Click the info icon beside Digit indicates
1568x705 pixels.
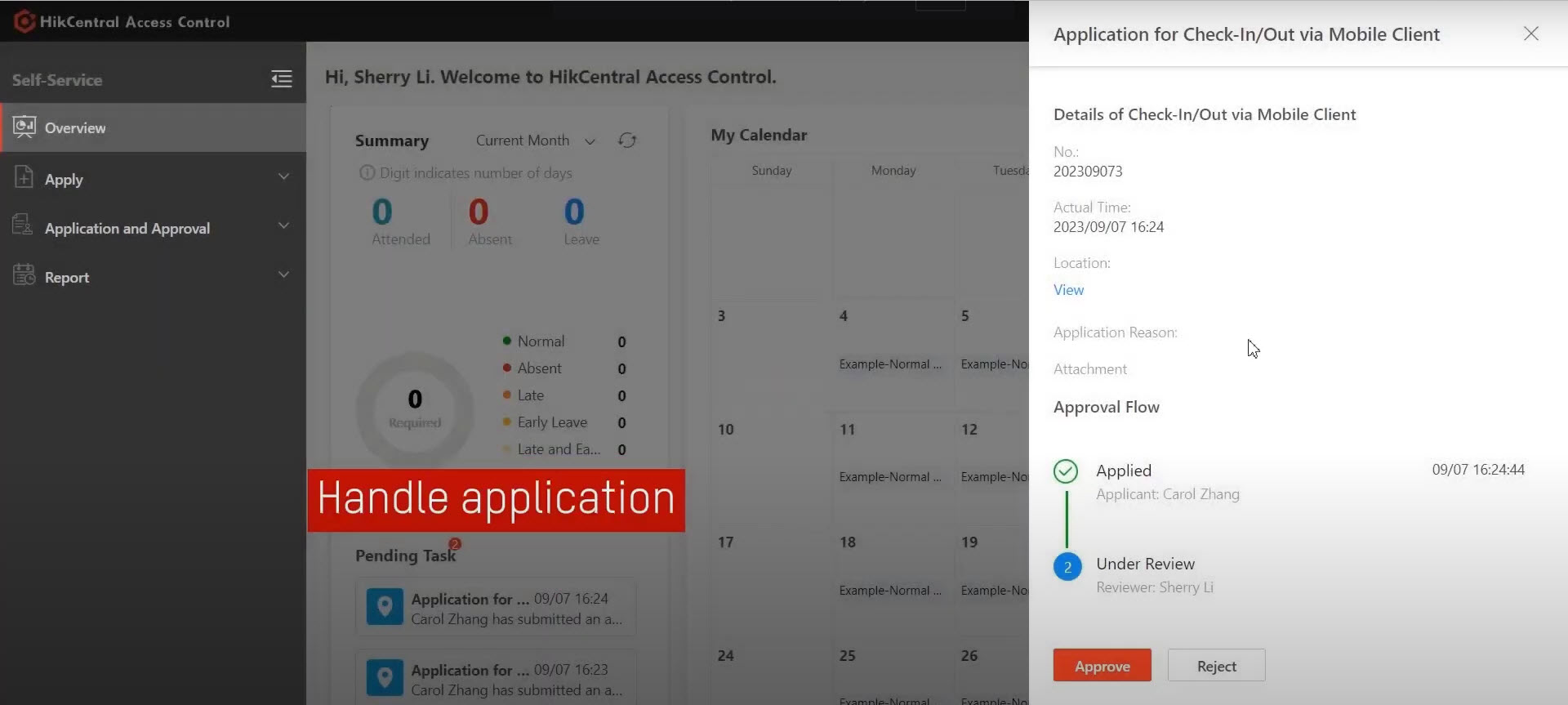[367, 173]
